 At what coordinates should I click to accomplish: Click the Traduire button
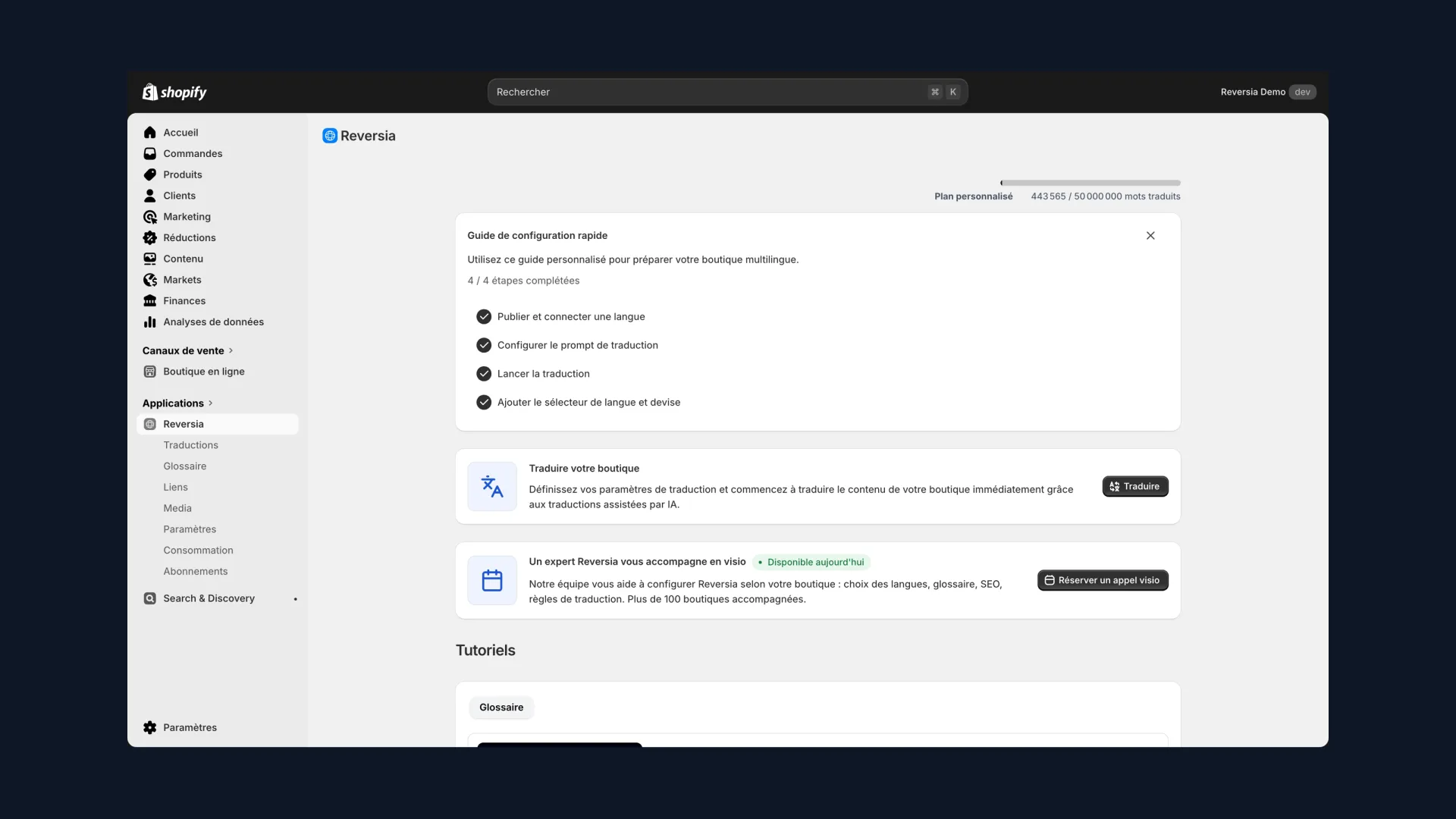[x=1135, y=487]
